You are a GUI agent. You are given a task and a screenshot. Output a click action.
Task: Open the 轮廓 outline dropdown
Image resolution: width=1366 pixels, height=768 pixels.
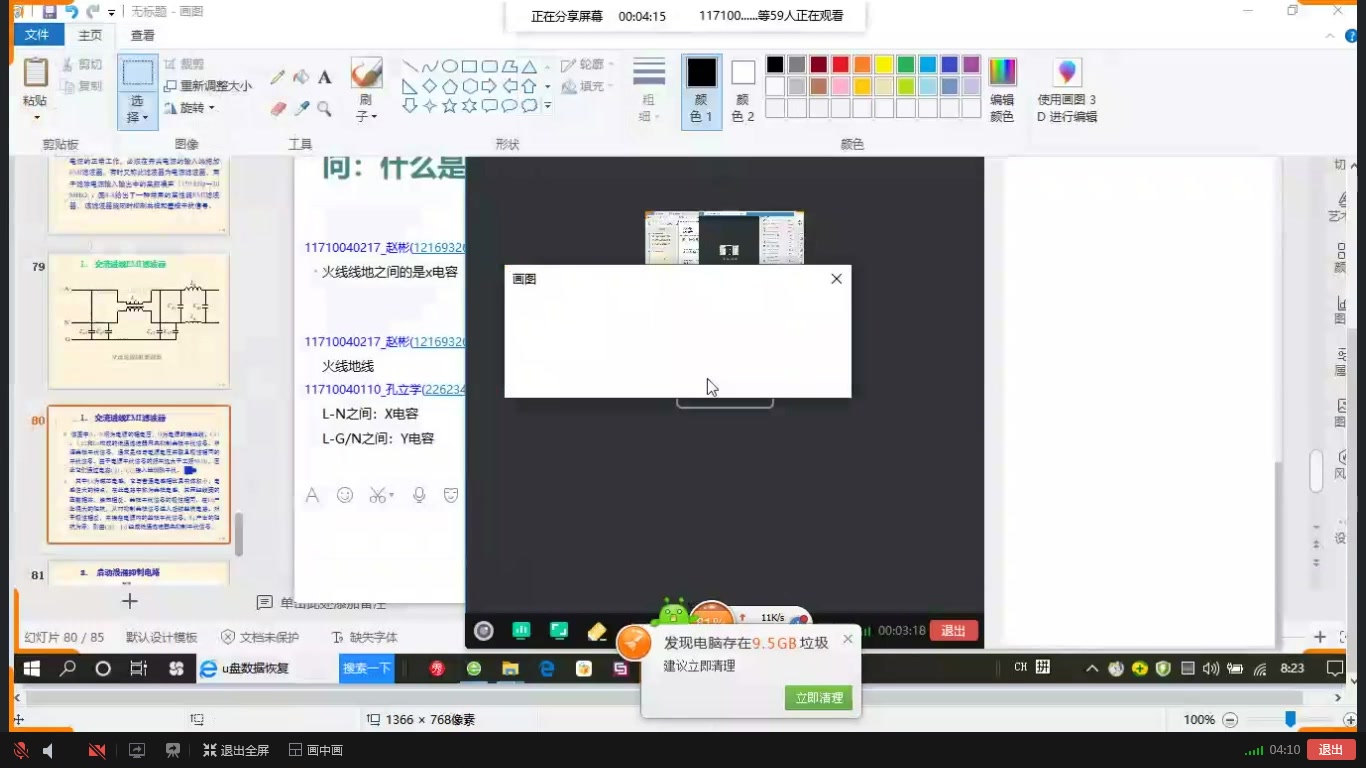pos(587,64)
